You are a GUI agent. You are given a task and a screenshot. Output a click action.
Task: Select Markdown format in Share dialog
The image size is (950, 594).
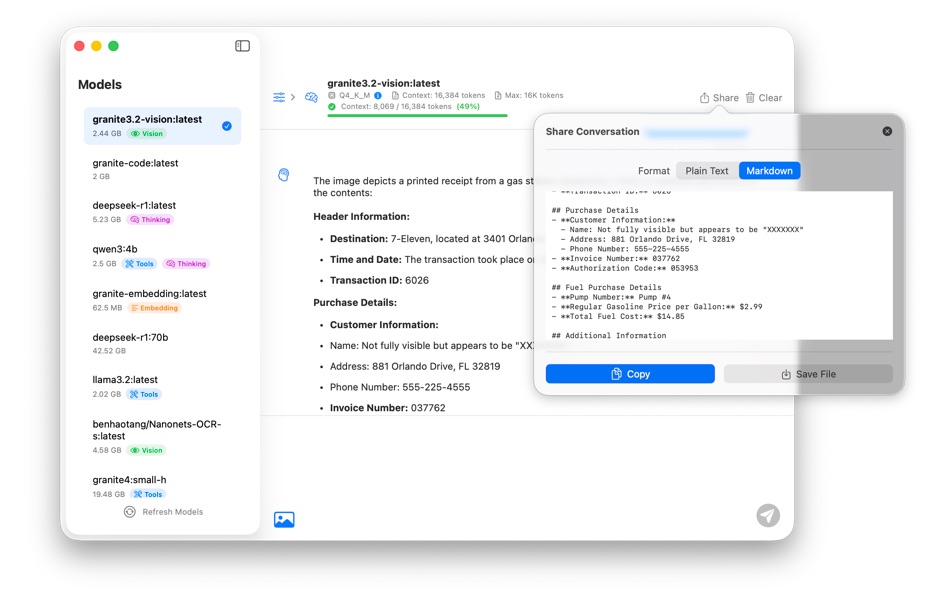768,170
